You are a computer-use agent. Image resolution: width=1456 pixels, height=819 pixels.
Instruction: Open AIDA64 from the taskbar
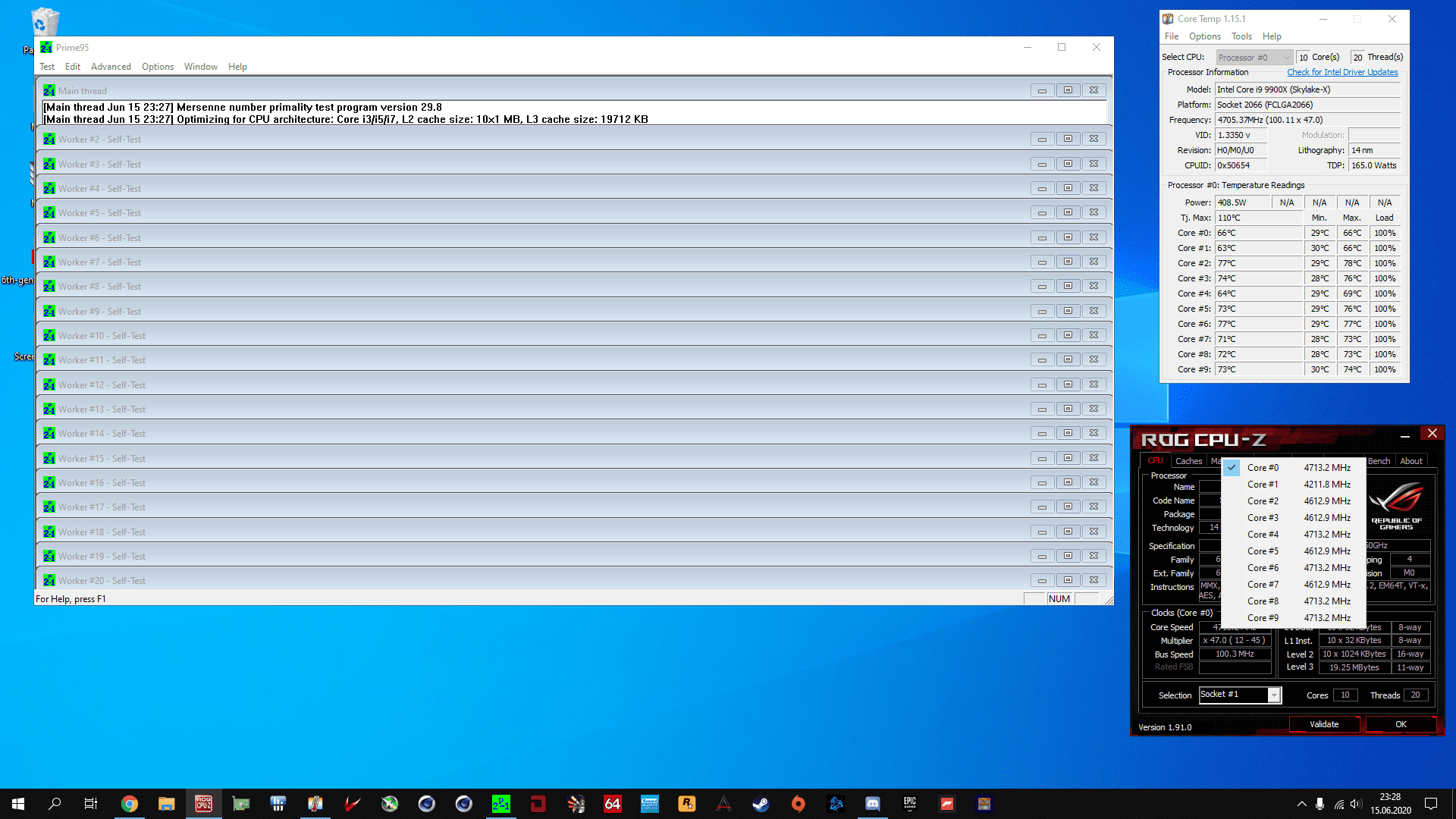pos(613,804)
